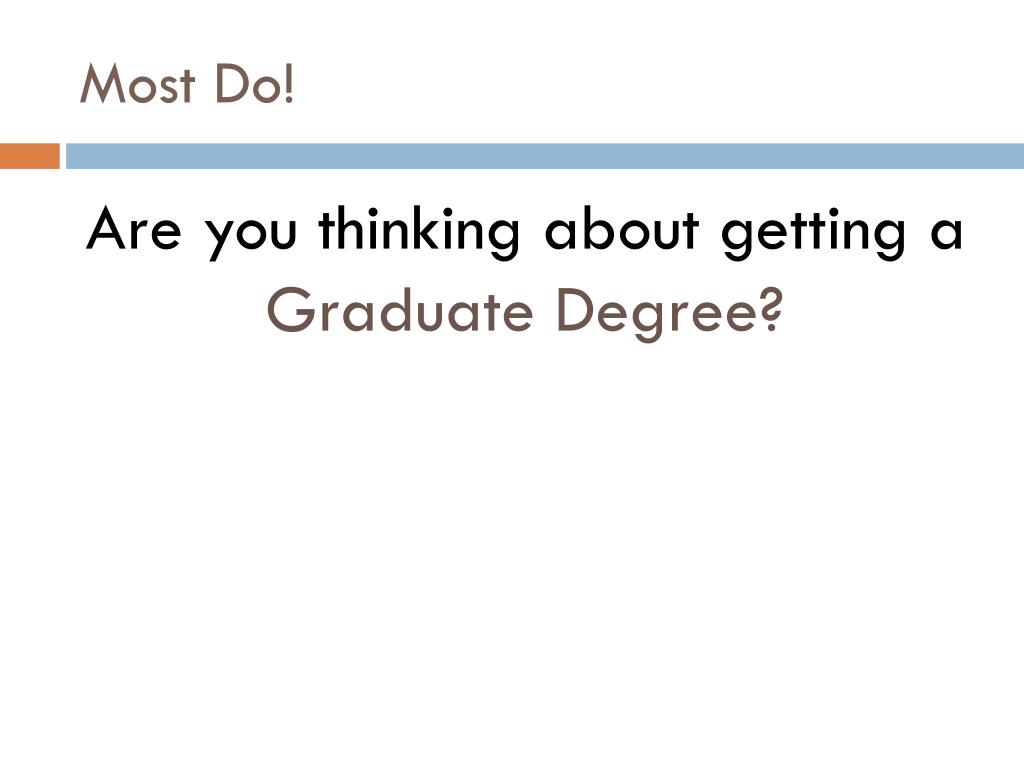Screen dimensions: 1024x768
Task: Click the word "Are" in the question
Action: (x=133, y=229)
